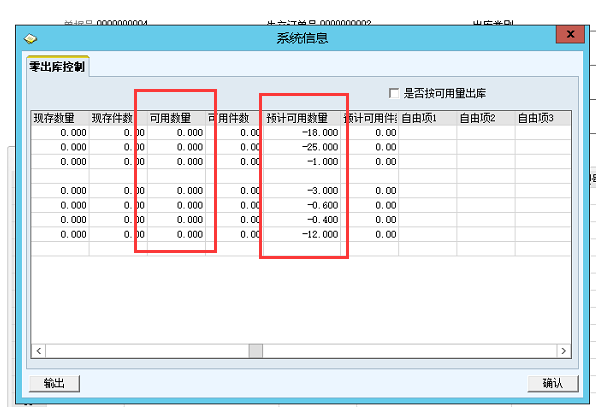The height and width of the screenshot is (407, 596).
Task: Click the 输出 button
Action: click(54, 383)
